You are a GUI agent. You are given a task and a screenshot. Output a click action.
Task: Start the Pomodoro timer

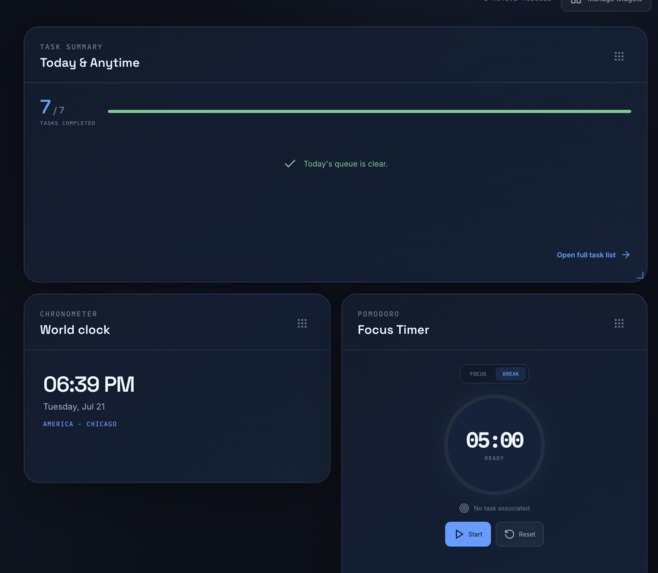tap(468, 534)
